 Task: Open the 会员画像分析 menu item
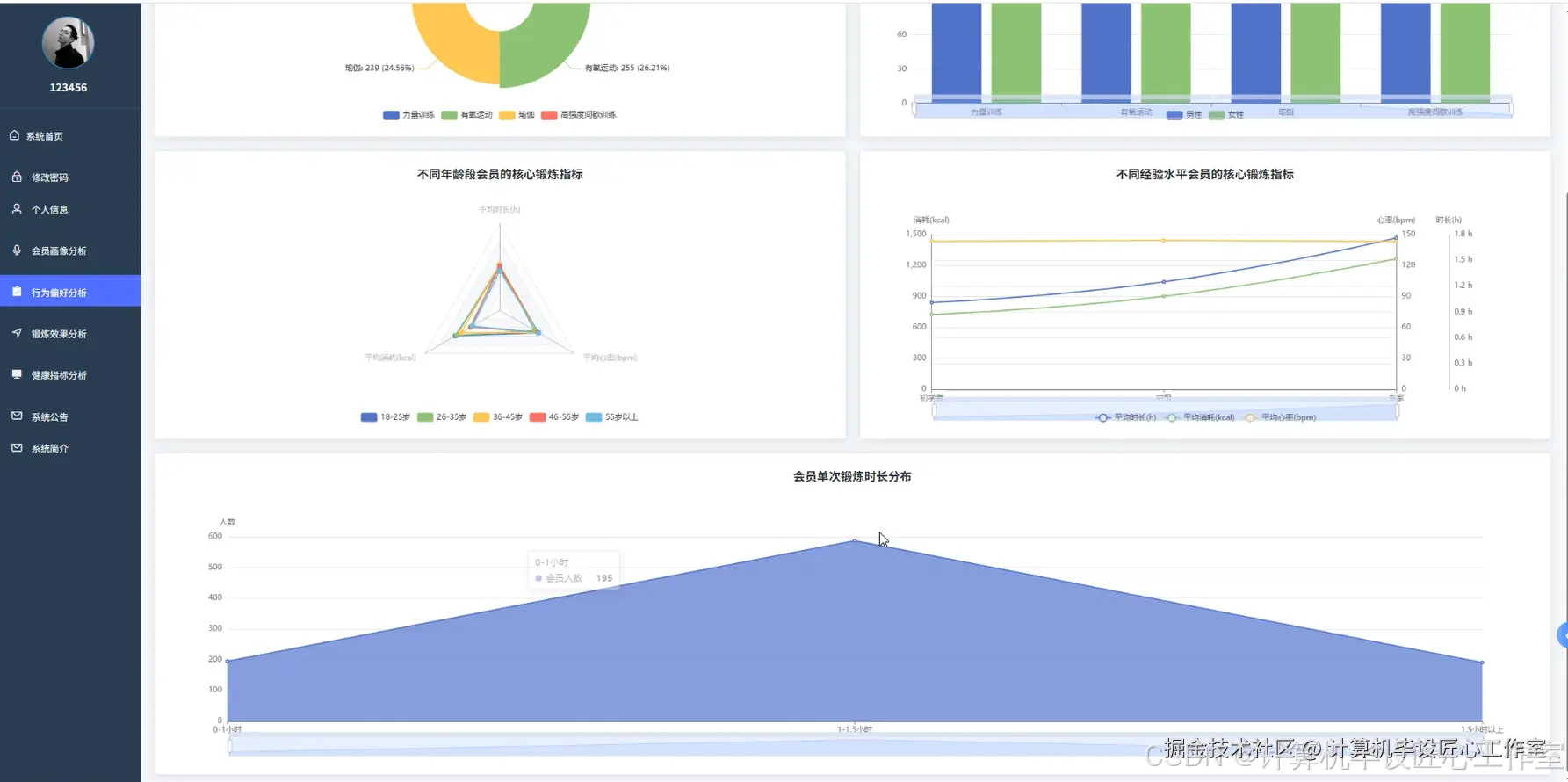tap(70, 250)
